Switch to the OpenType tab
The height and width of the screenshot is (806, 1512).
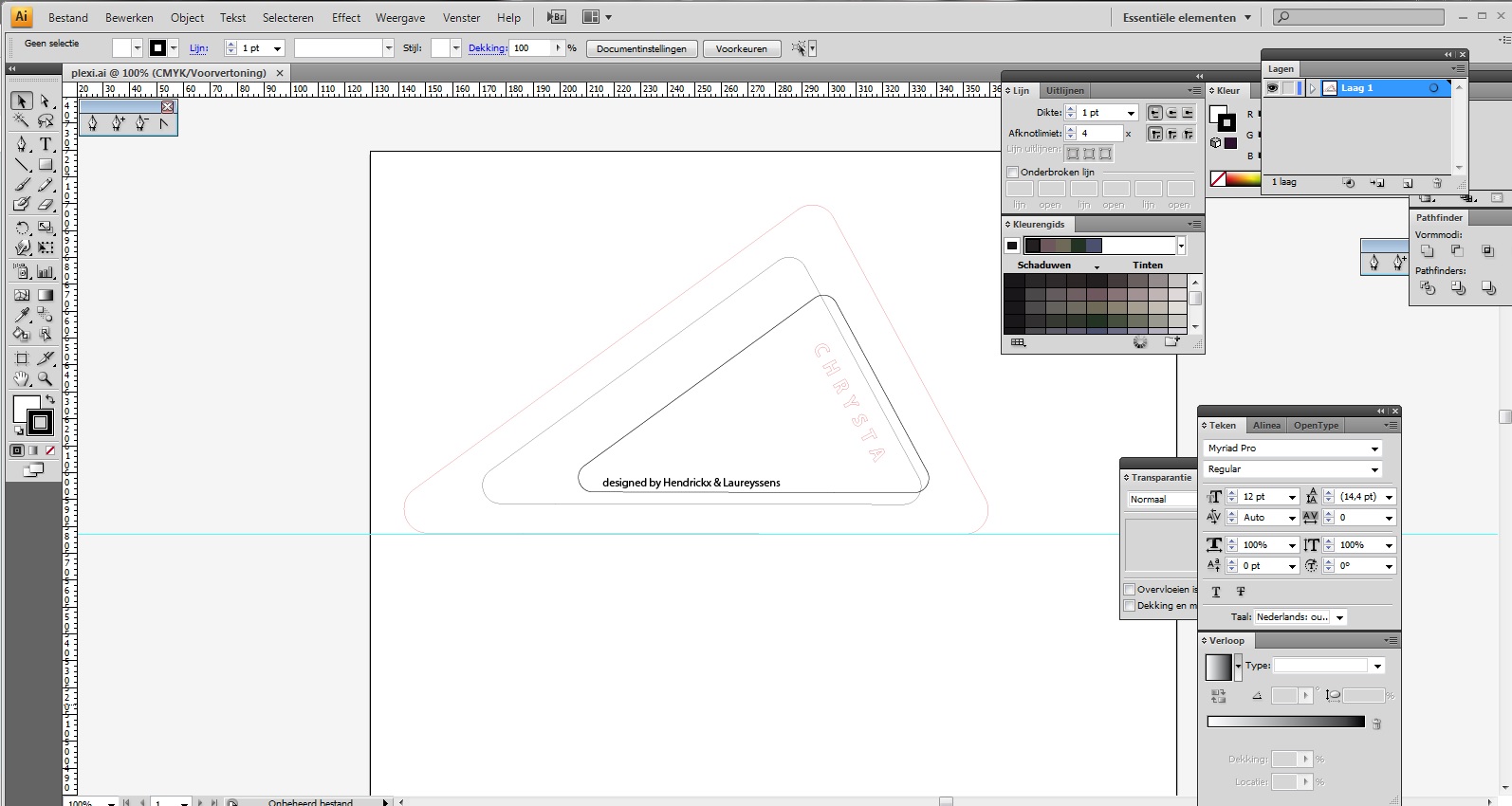pyautogui.click(x=1316, y=426)
